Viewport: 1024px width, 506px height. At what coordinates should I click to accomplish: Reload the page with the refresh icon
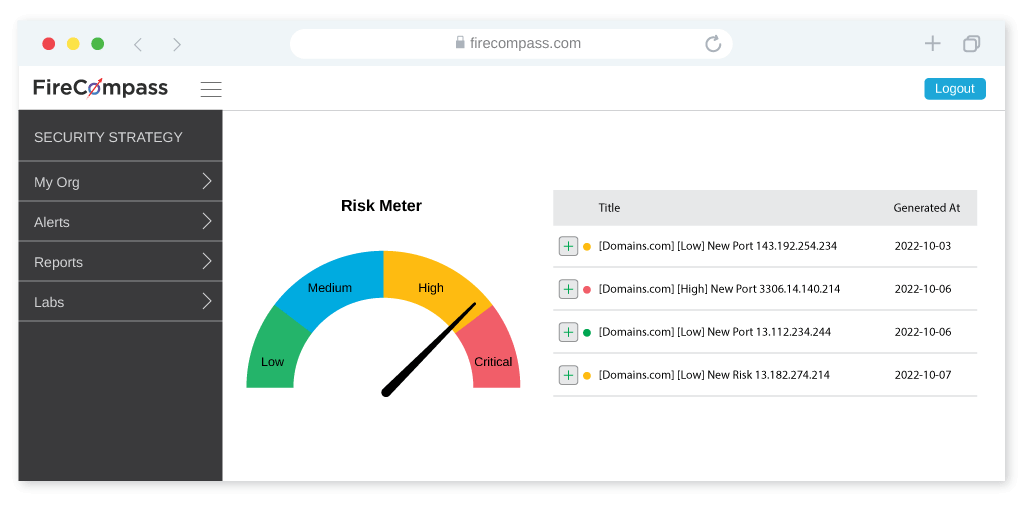pos(712,44)
